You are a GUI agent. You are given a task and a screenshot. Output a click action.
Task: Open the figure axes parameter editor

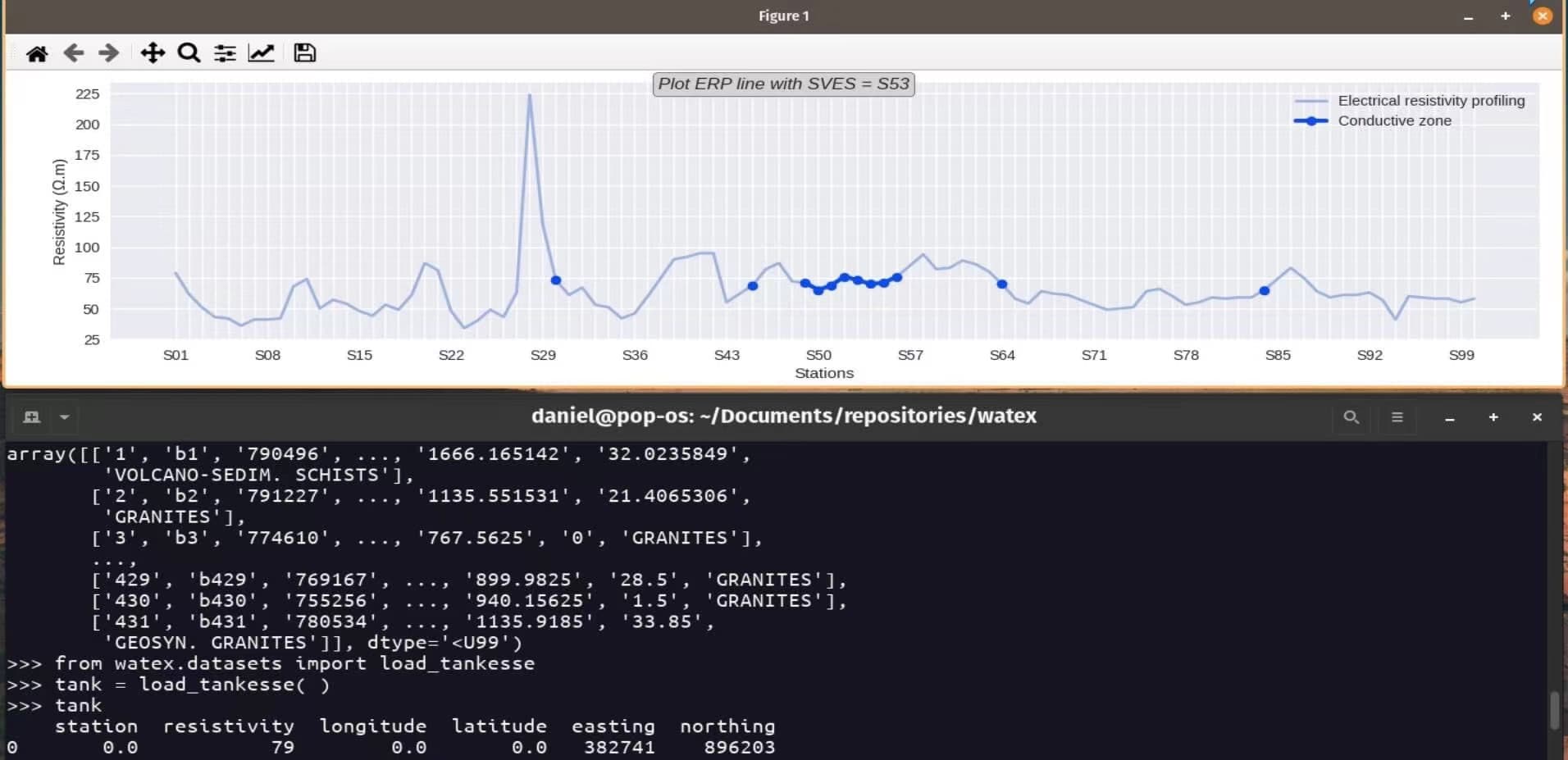coord(261,52)
